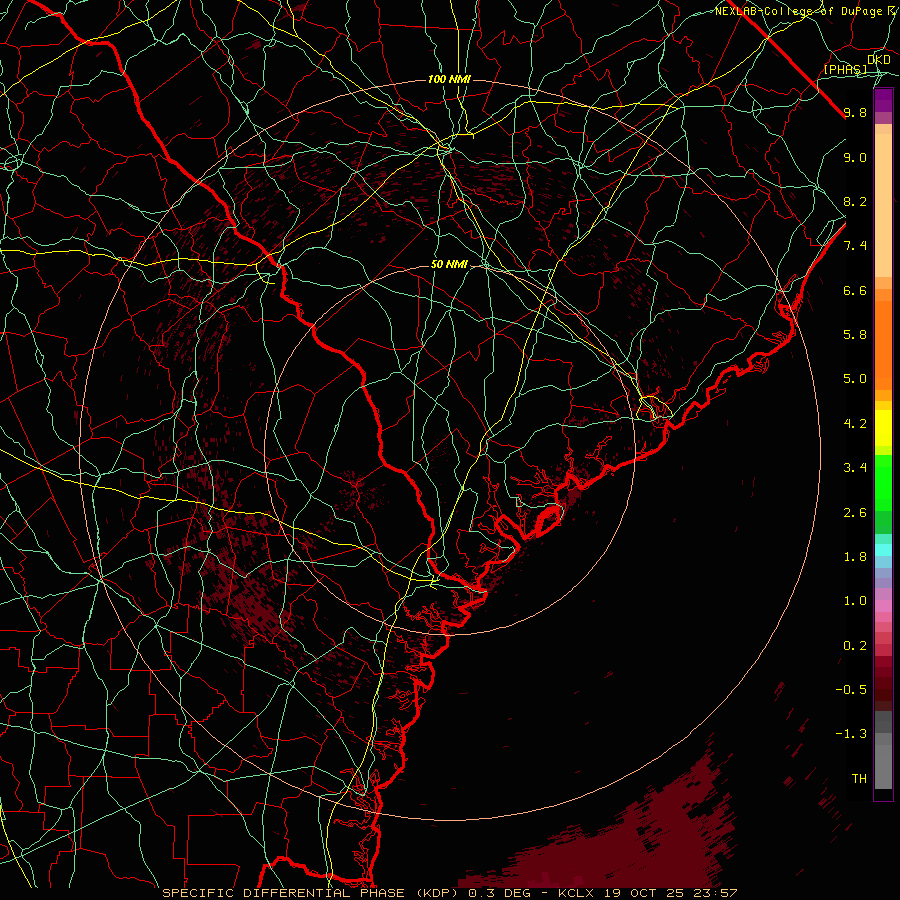The image size is (900, 900).
Task: Click the 9.8 value on color scale
Action: 855,112
